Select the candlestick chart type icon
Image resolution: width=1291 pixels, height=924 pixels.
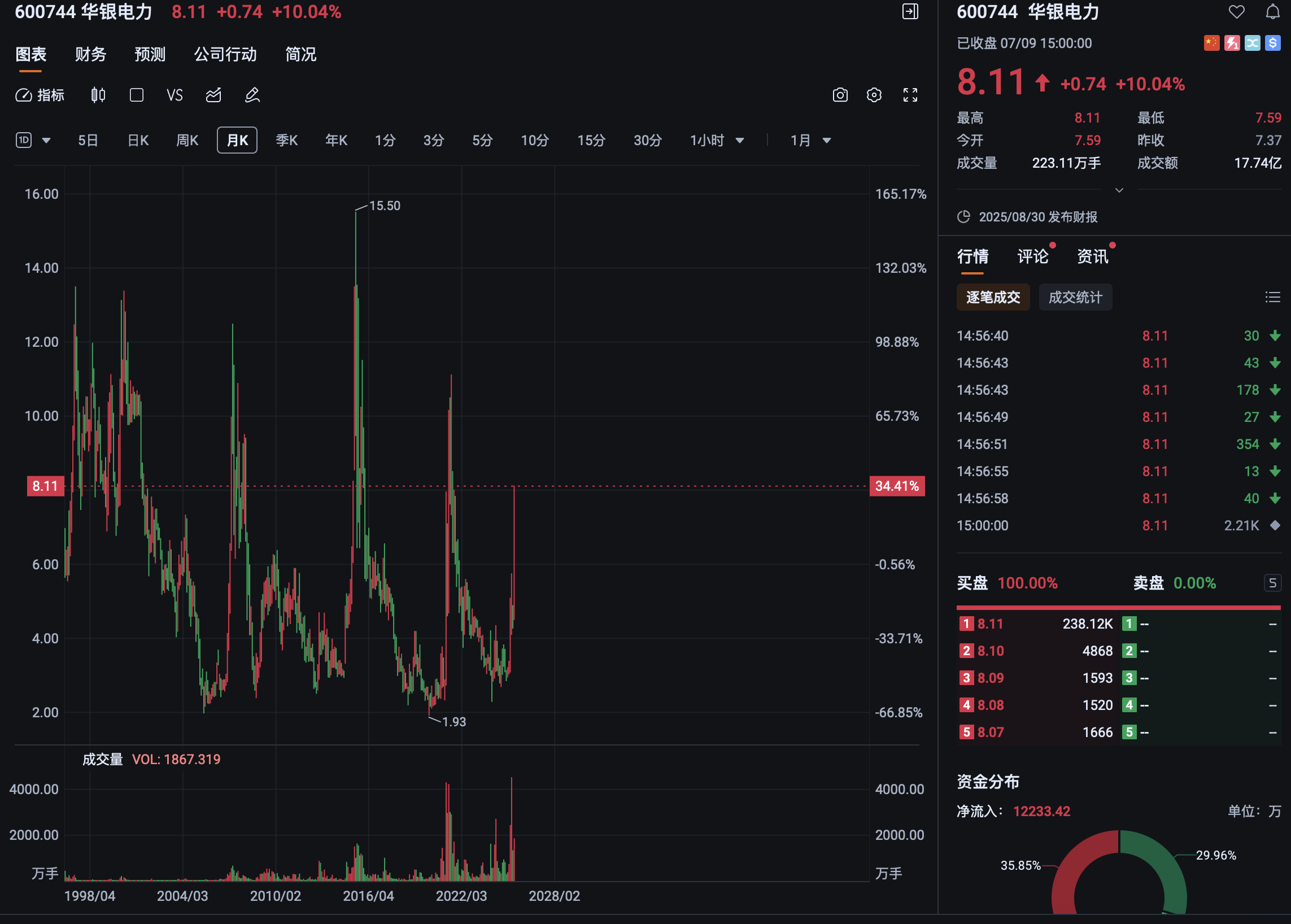(x=98, y=95)
